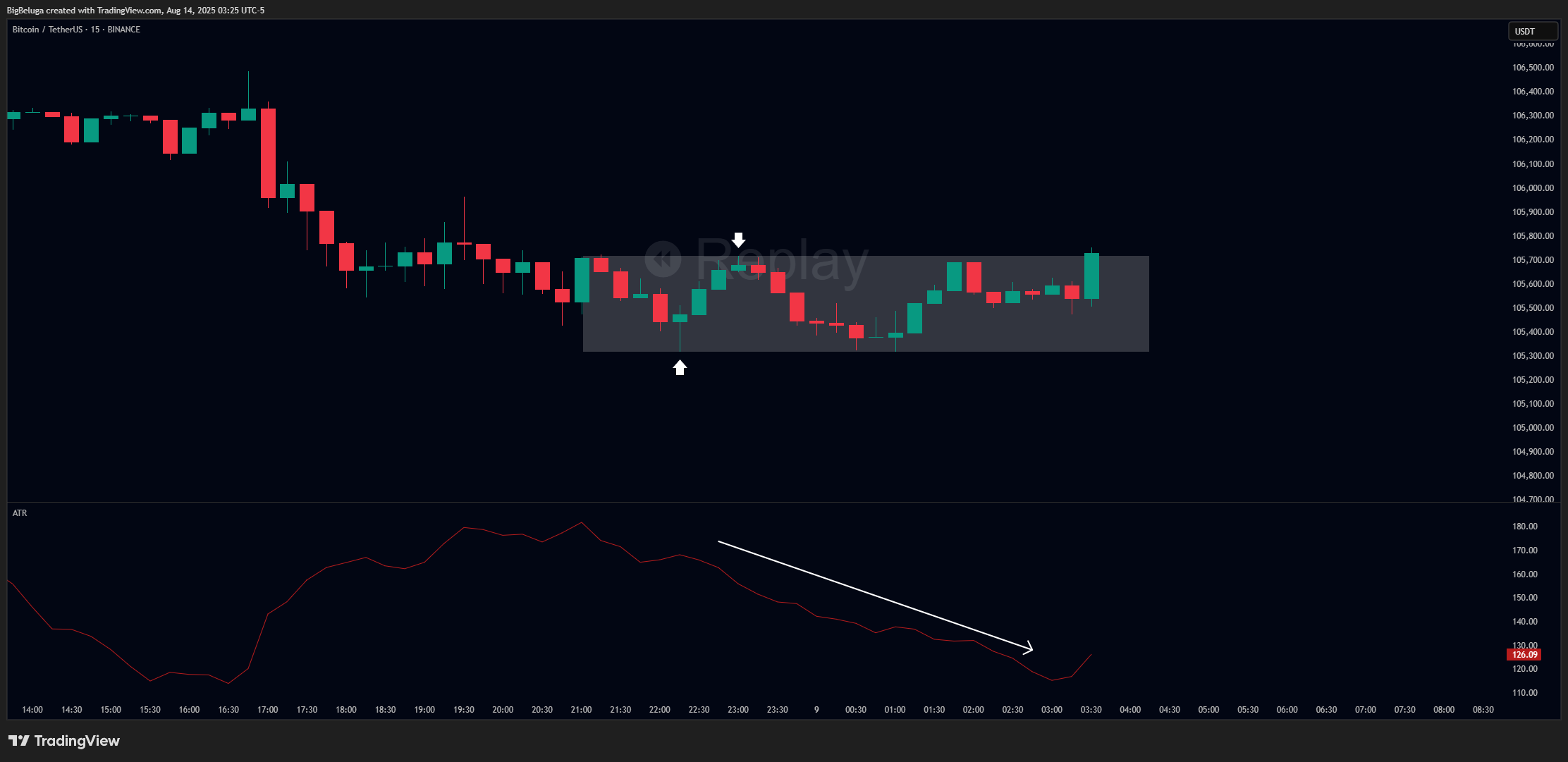Click the 105,300.00 price axis label
Viewport: 1568px width, 762px height.
(x=1533, y=356)
